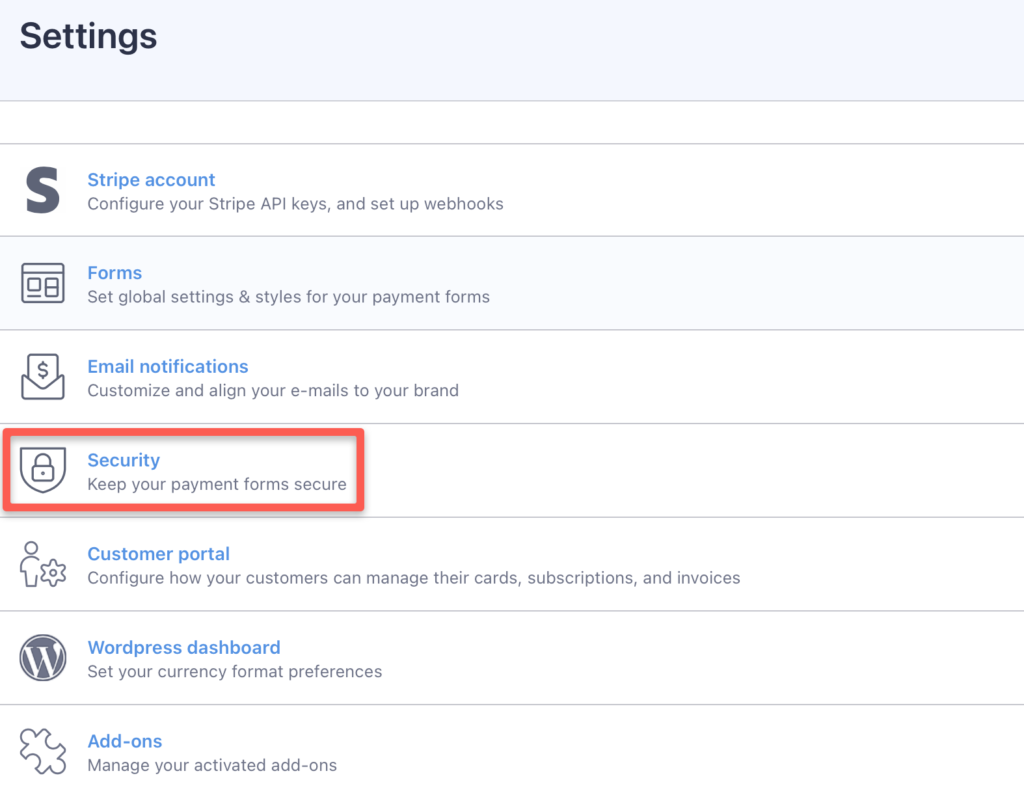Open the highlighted Security settings link
Screen dimensions: 1024x795
(x=123, y=460)
